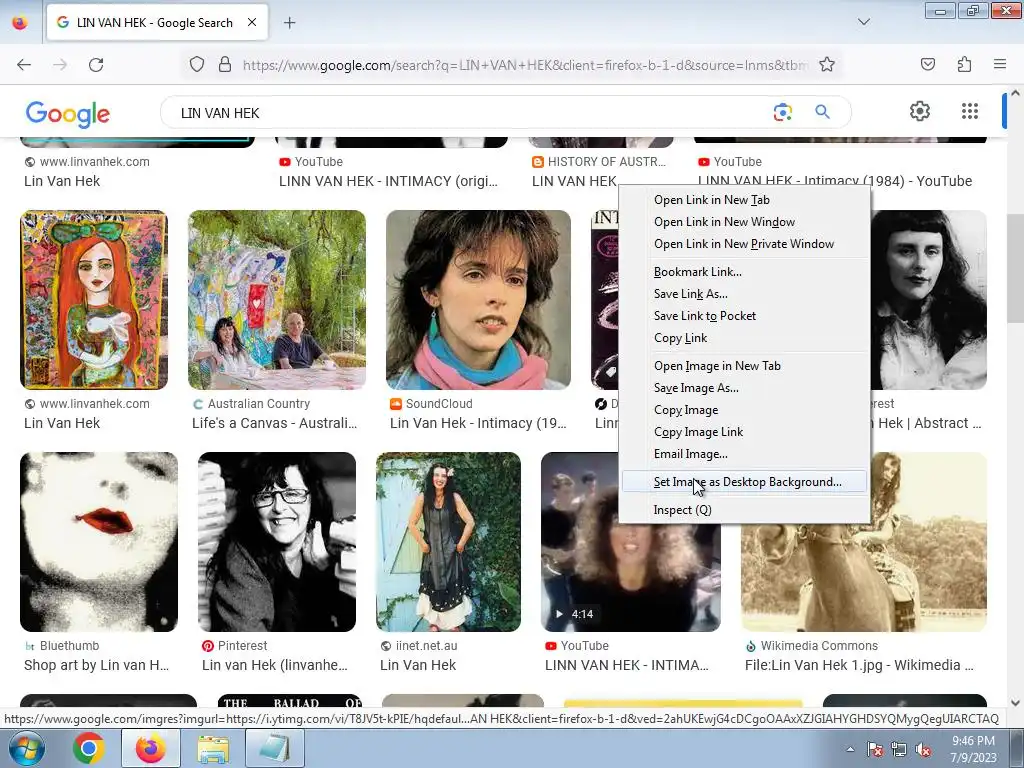Viewport: 1024px width, 768px height.
Task: Open the Pinterest black-and-white glasses photo
Action: [x=277, y=542]
